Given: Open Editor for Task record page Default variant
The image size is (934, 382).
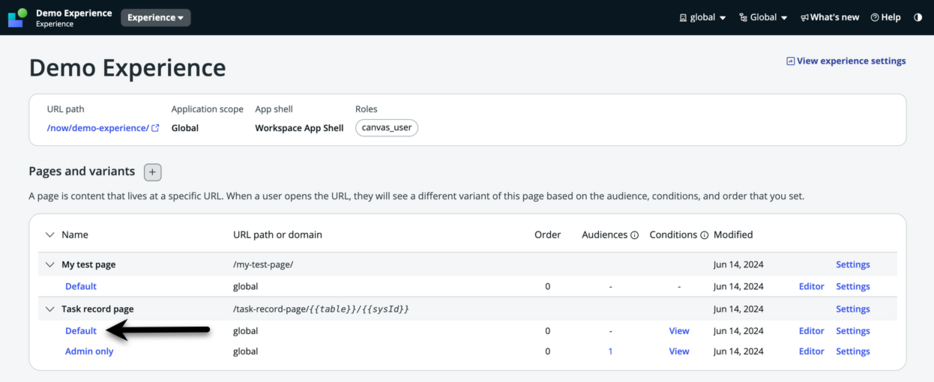Looking at the screenshot, I should coord(811,331).
